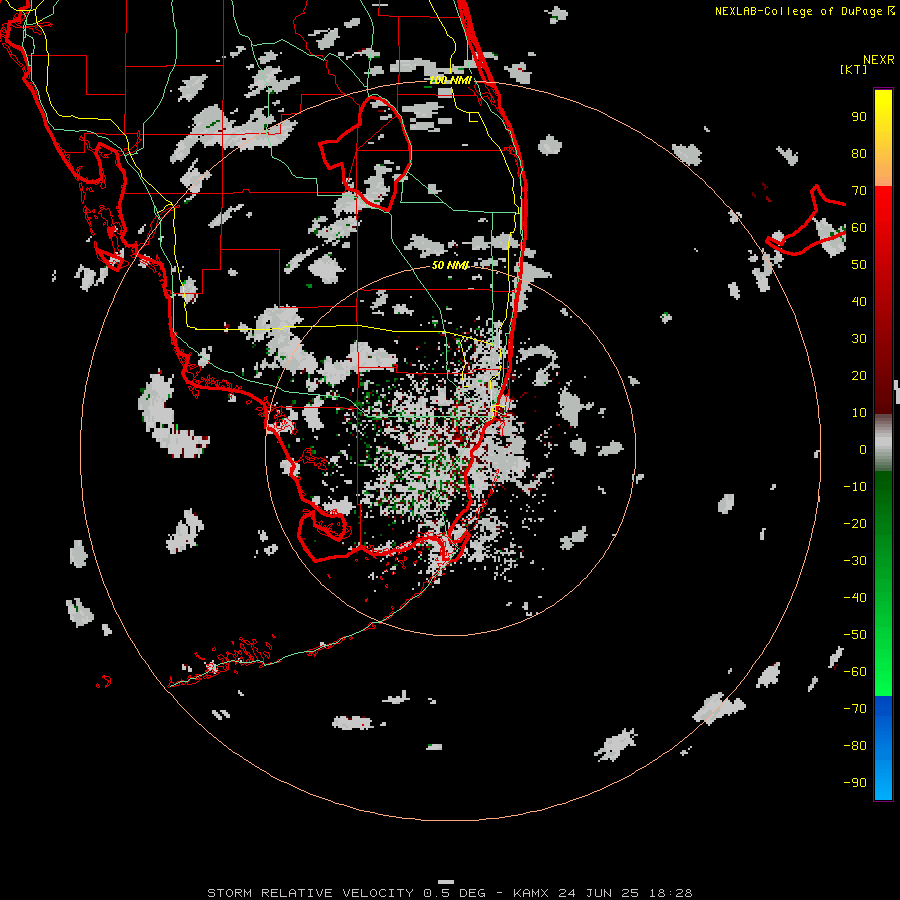Click the 50 NMI range ring label
900x900 pixels.
(x=451, y=265)
